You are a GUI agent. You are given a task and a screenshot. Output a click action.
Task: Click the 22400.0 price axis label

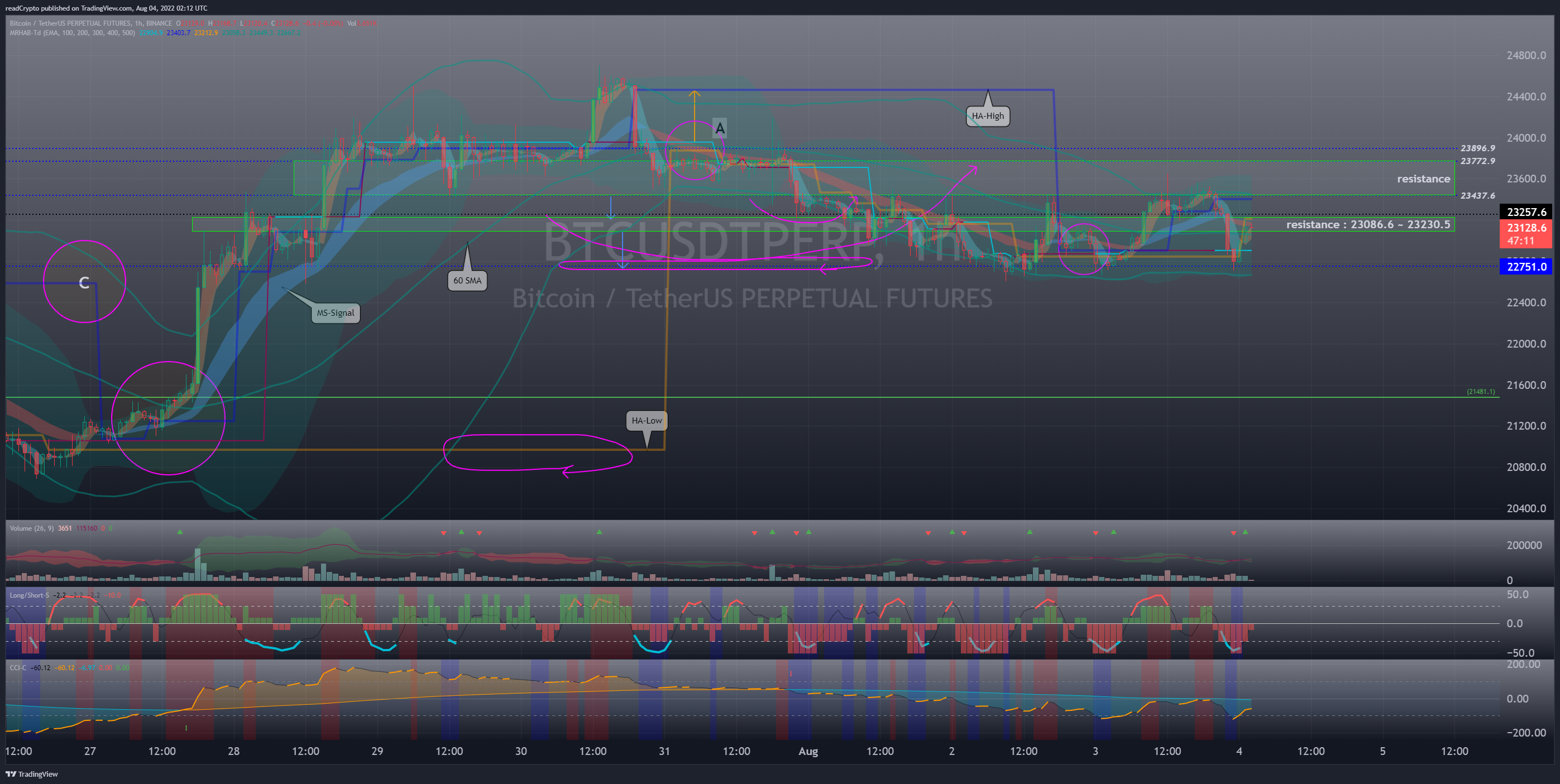1525,302
